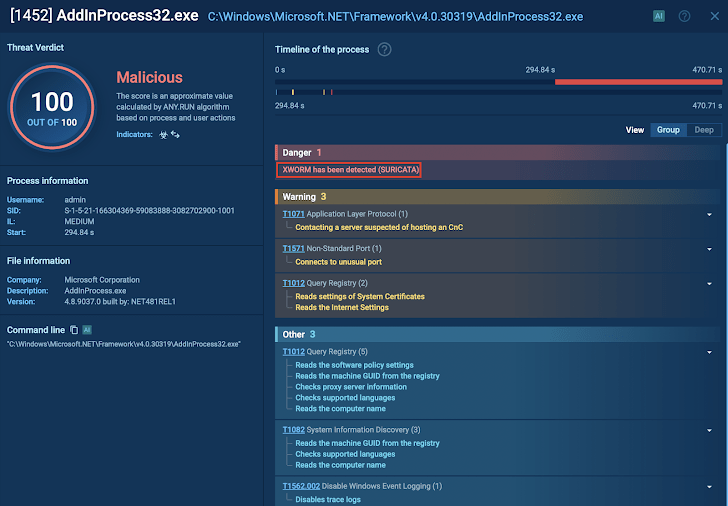Collapse the T1571 Non-Standard Port entry

pyautogui.click(x=709, y=248)
